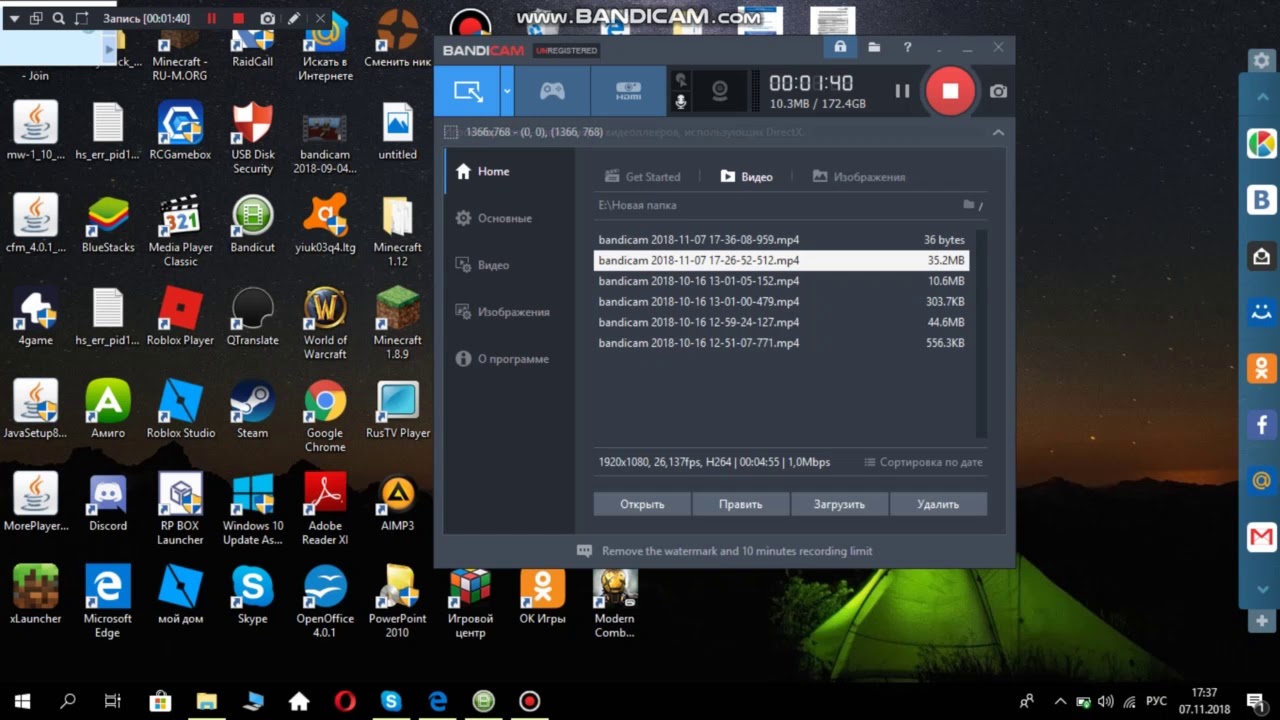Open the Discord desktop shortcut
This screenshot has width=1280, height=720.
pyautogui.click(x=108, y=503)
